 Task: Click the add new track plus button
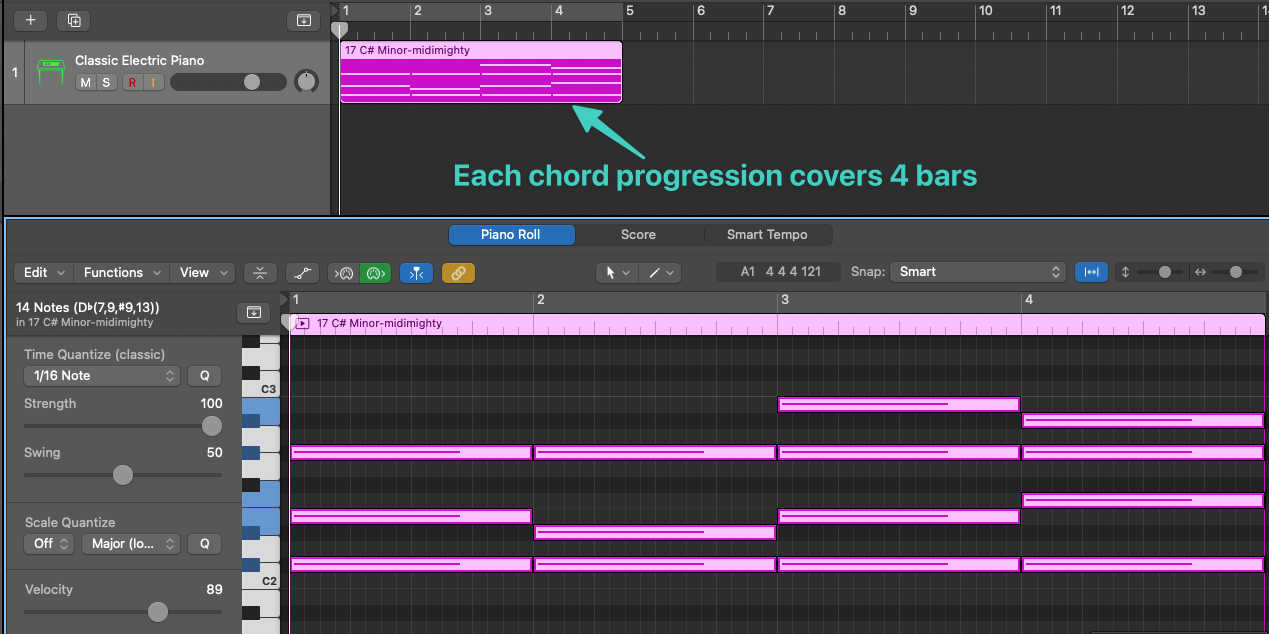click(31, 20)
